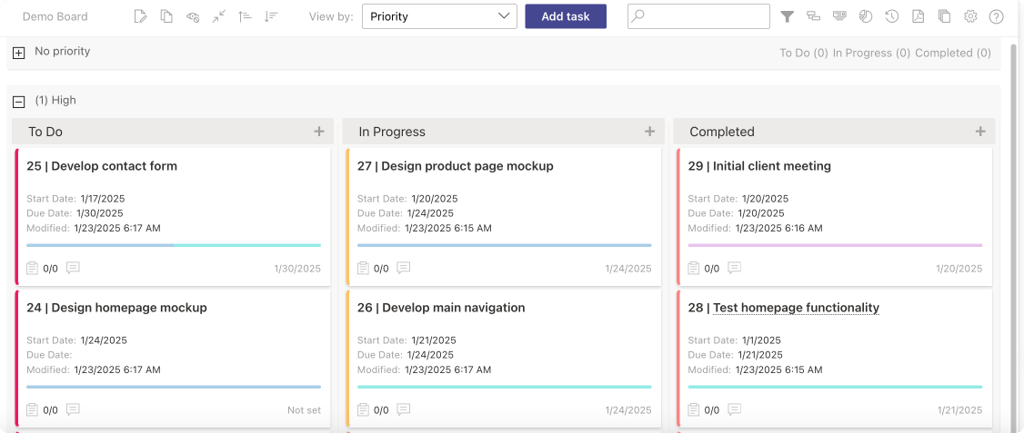Click the To Do column header
The width and height of the screenshot is (1024, 433).
click(x=172, y=131)
